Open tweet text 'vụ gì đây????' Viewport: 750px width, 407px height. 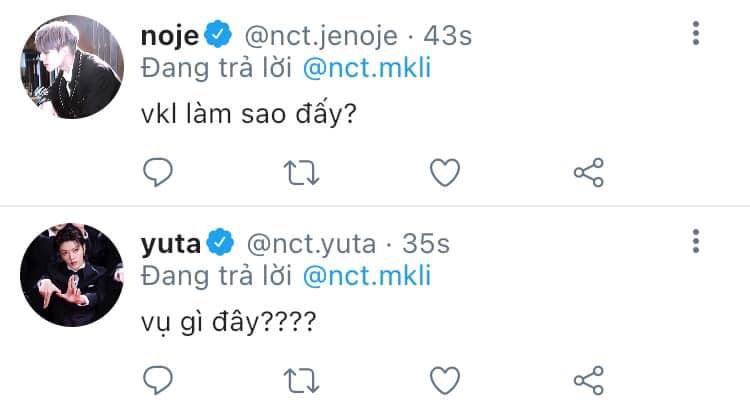229,322
